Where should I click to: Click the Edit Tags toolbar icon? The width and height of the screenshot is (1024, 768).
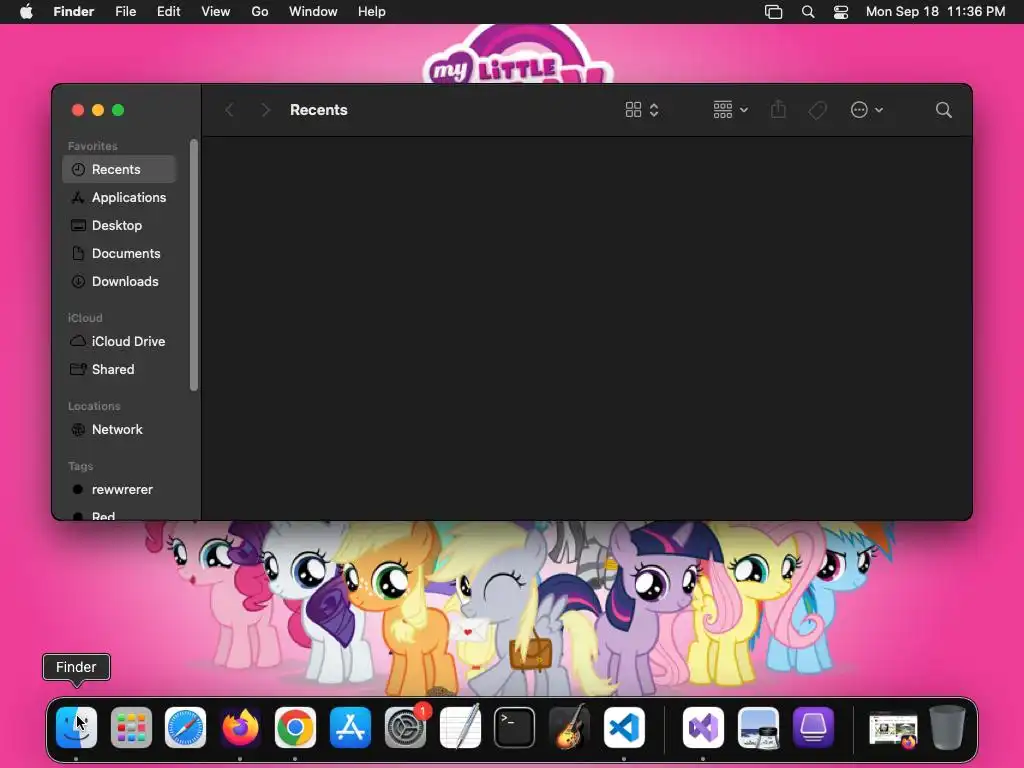(817, 110)
